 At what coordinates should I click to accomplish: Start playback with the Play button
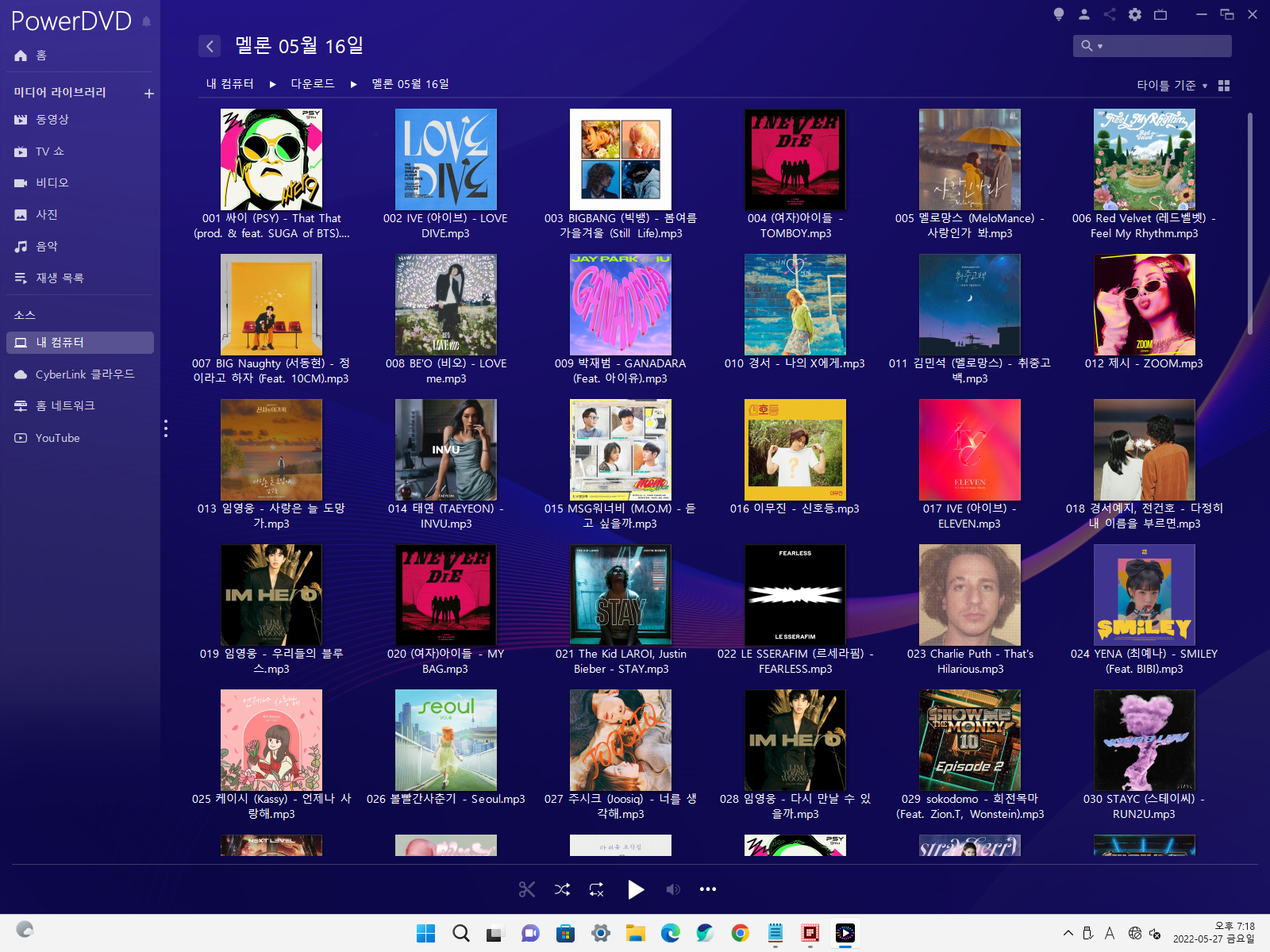point(636,889)
